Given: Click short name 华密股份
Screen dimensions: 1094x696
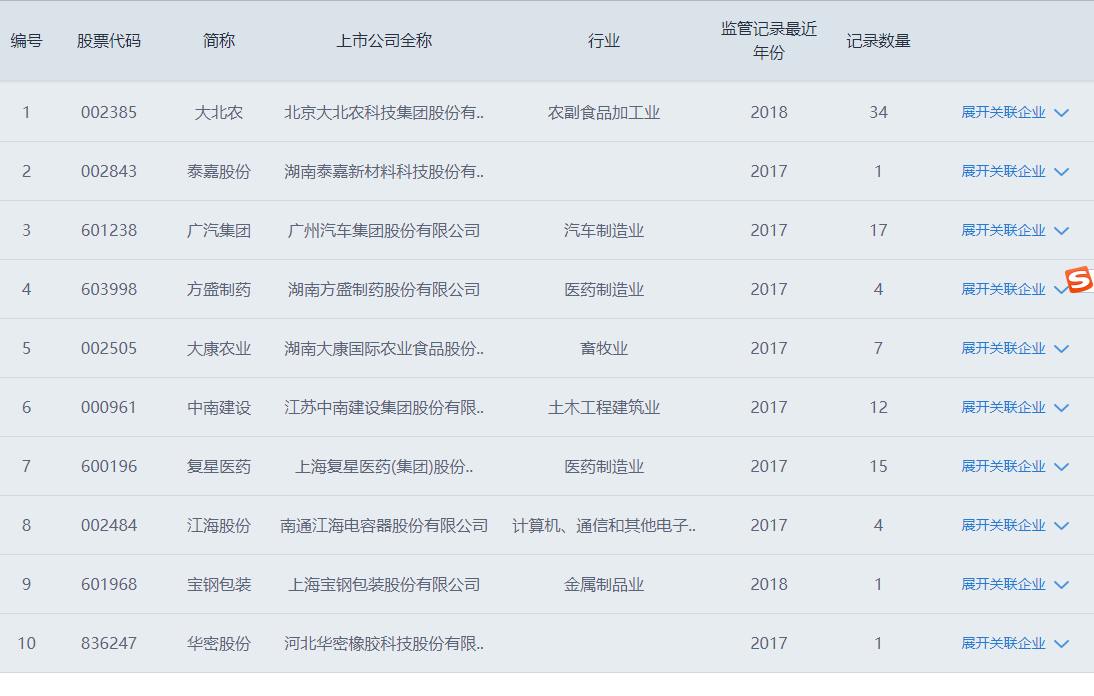Looking at the screenshot, I should coord(218,643).
